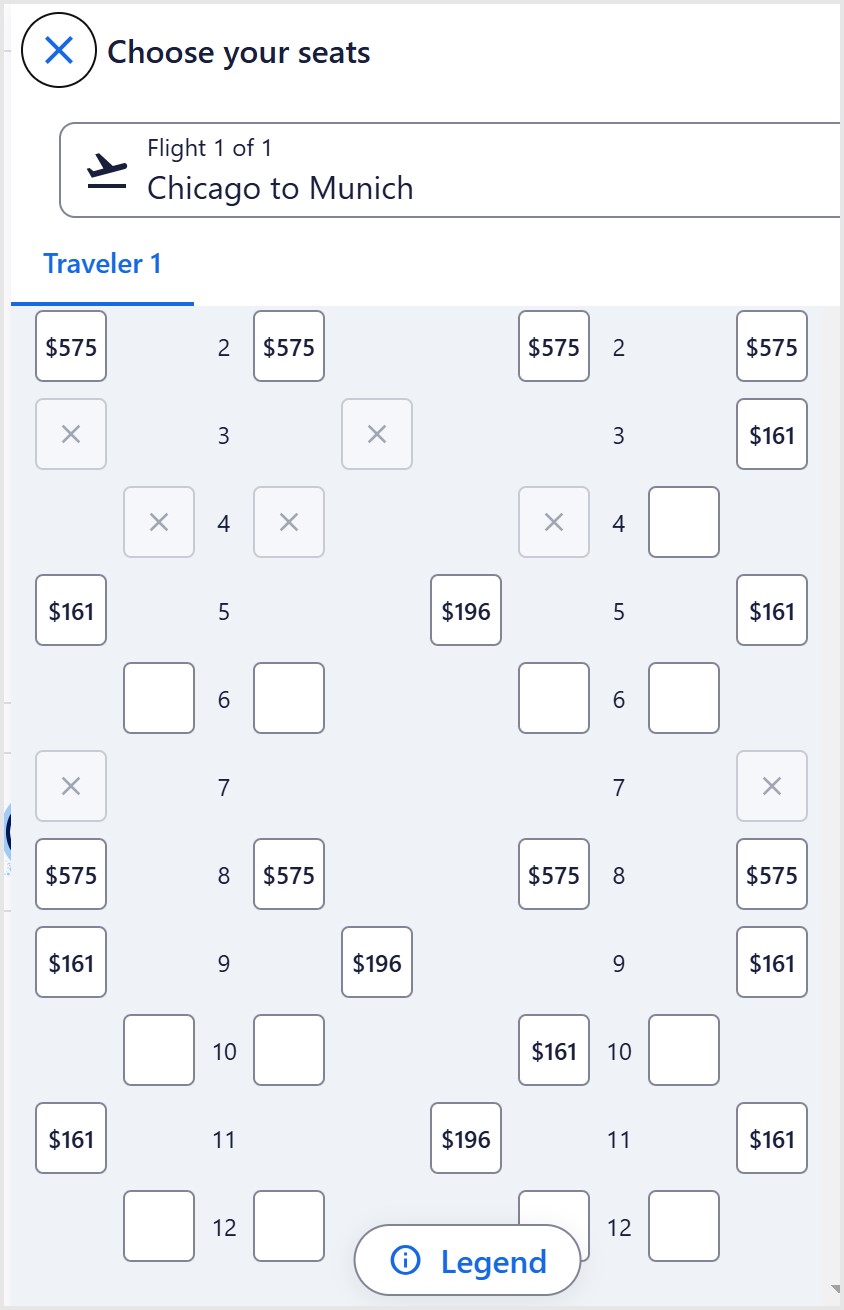Screen dimensions: 844x1310
Task: Click the blocked aisle seat X in row 7 left
Action: pos(70,786)
